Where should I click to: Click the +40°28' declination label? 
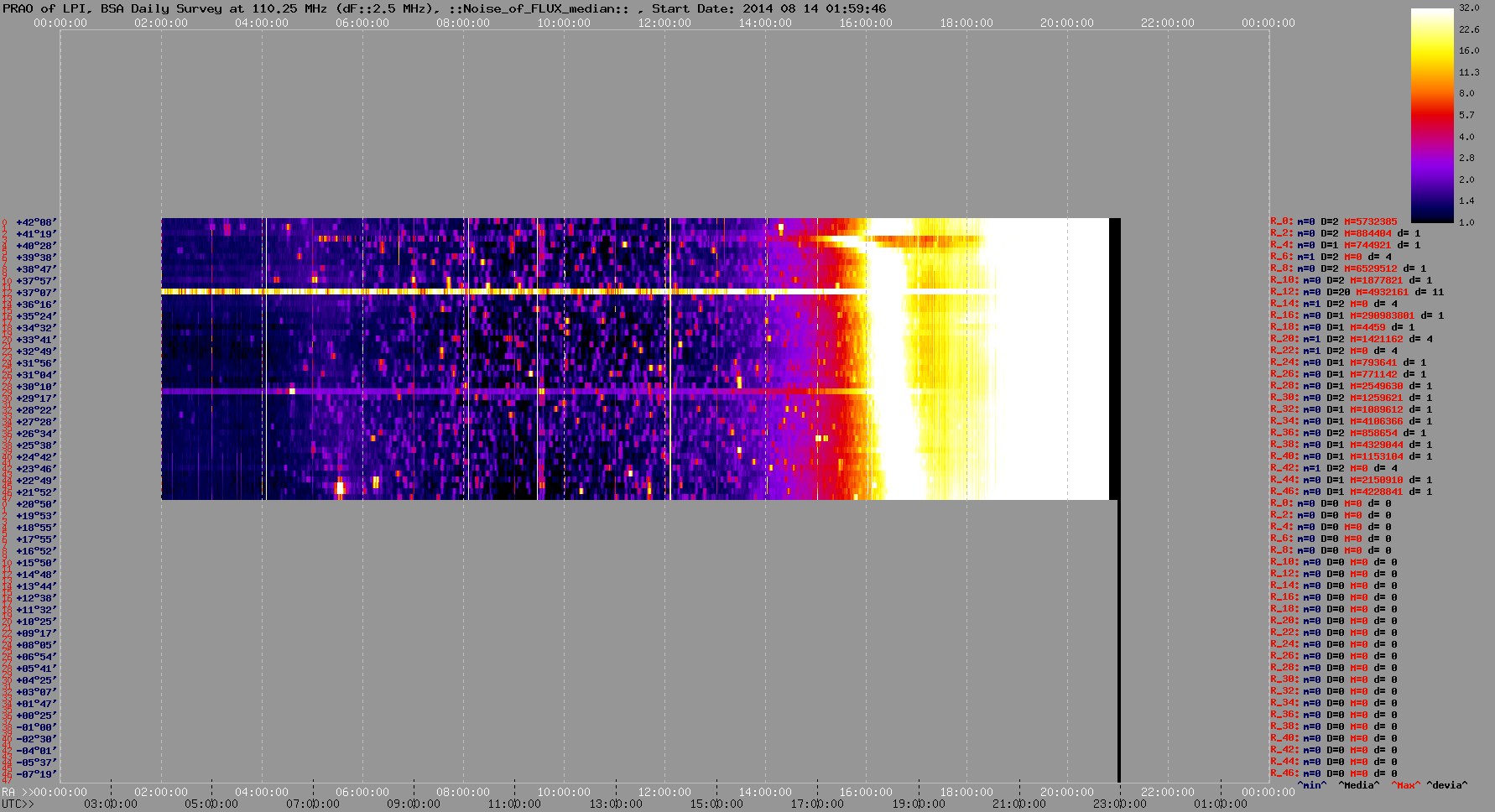(36, 246)
